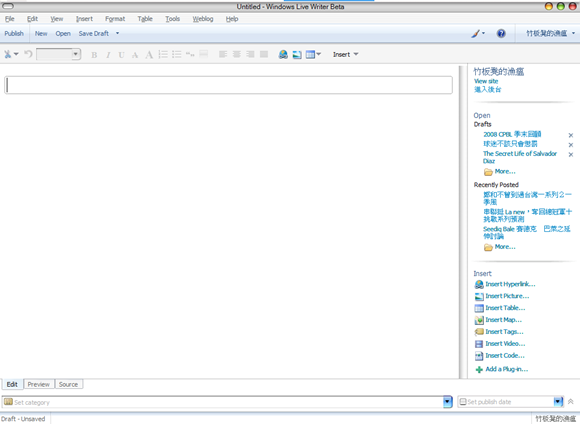
Task: Click Publish in the toolbar
Action: pos(14,33)
